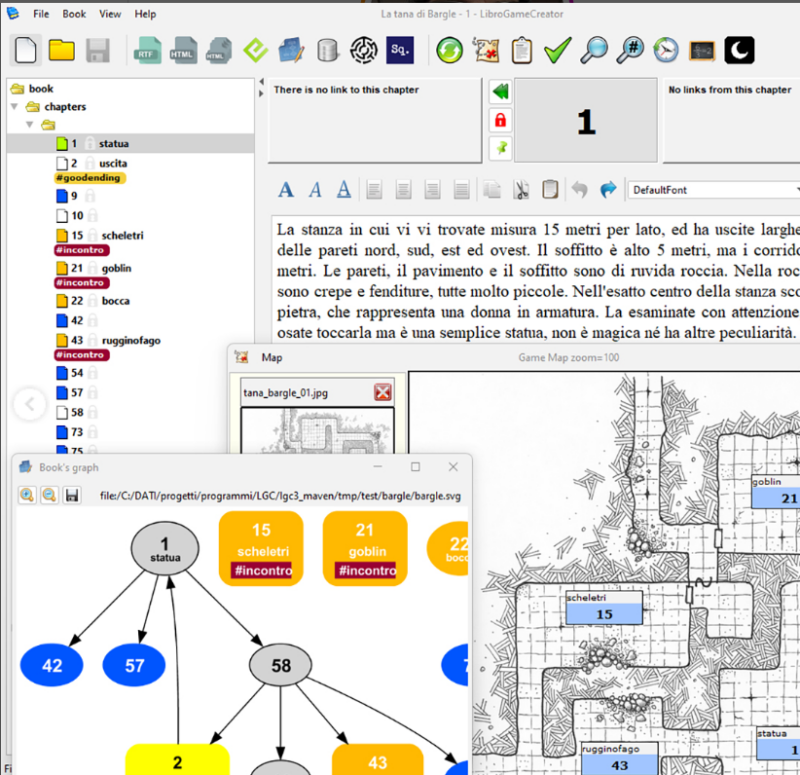Select tana_bargle_01.jpg map thumbnail
800x775 pixels.
[x=317, y=431]
